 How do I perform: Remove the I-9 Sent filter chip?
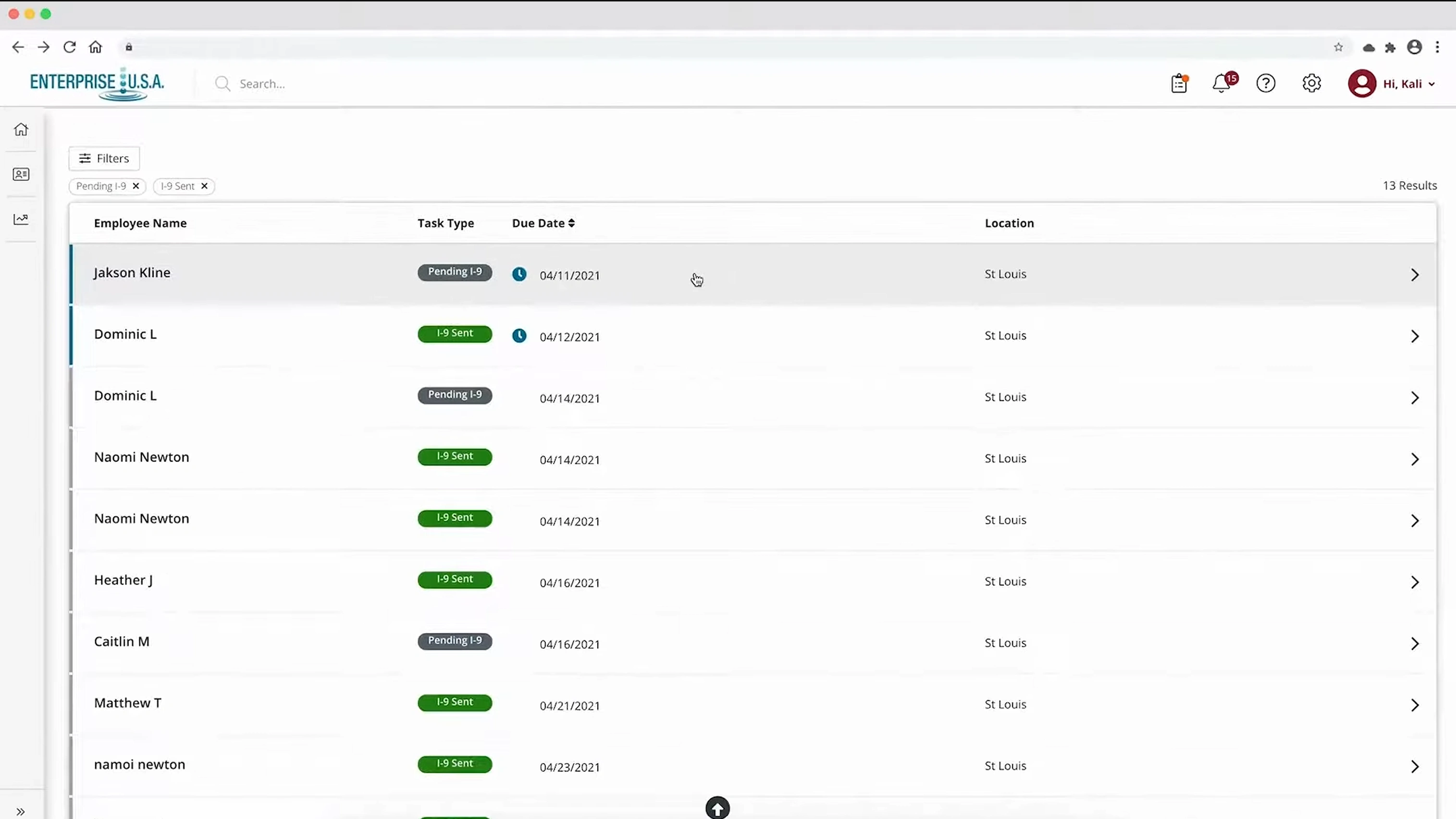(205, 186)
